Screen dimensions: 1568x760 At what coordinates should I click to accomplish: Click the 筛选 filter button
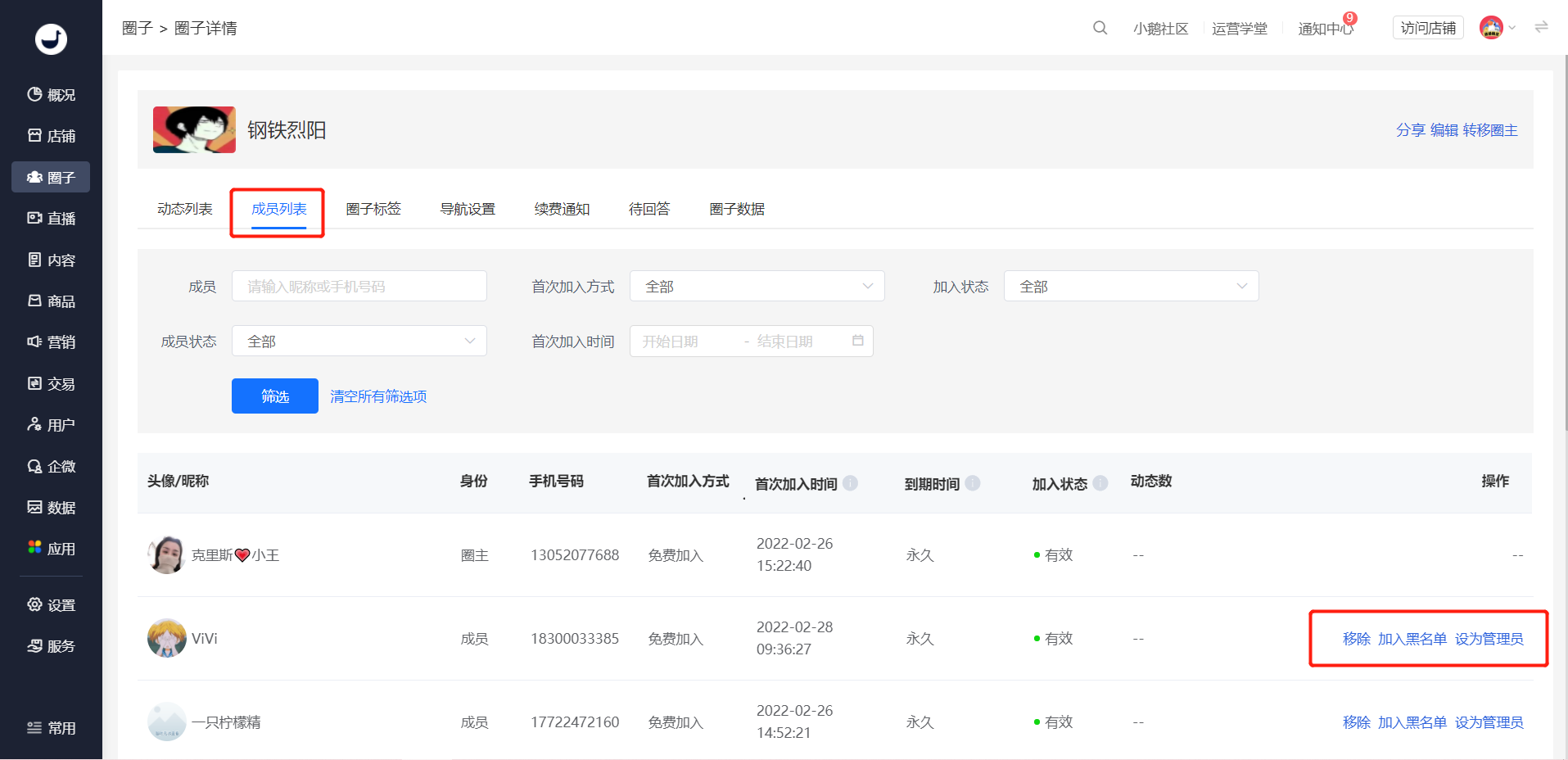click(275, 396)
